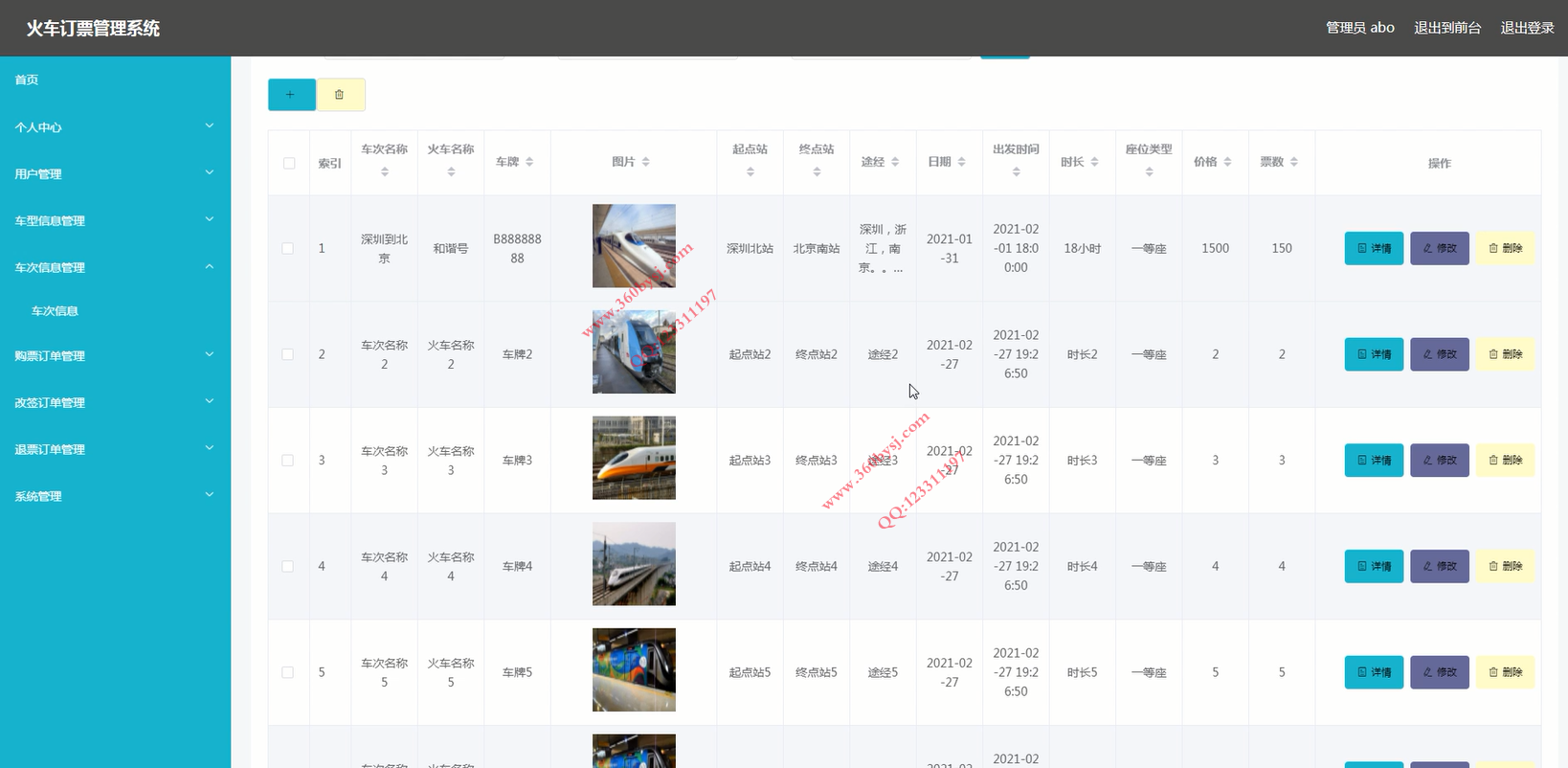The width and height of the screenshot is (1568, 768).
Task: Click 删除 for row 1 和谐号
Action: (x=1505, y=248)
